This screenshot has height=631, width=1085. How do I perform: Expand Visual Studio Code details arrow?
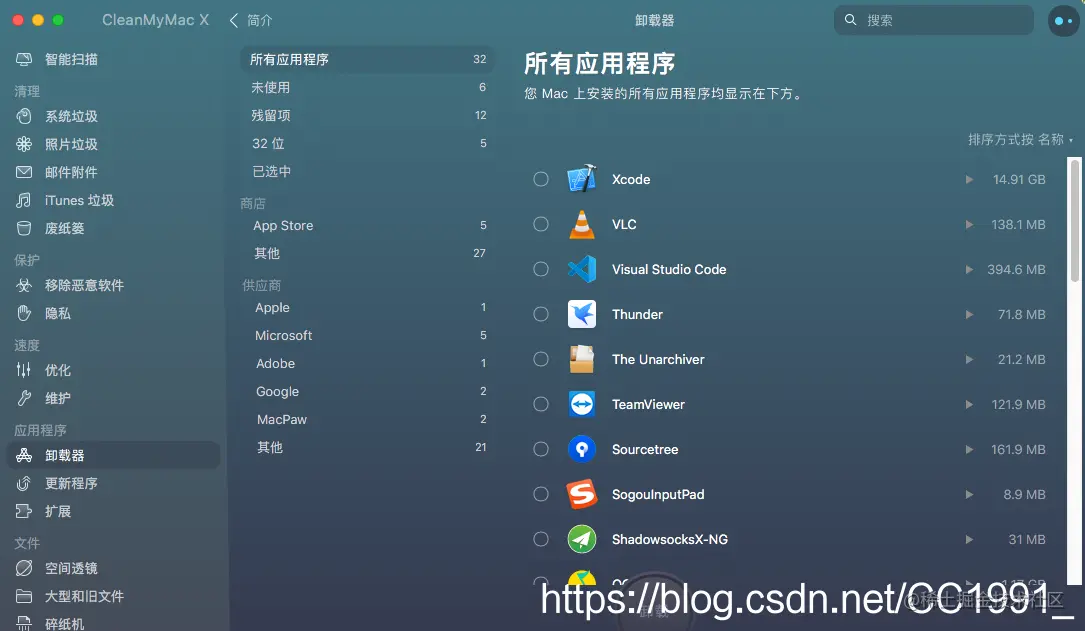tap(969, 269)
